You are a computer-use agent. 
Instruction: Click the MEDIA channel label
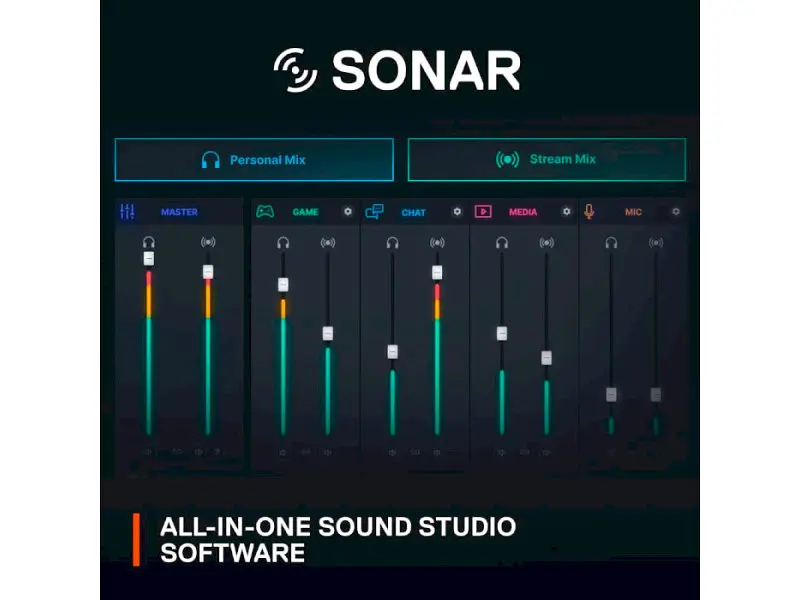(x=523, y=212)
